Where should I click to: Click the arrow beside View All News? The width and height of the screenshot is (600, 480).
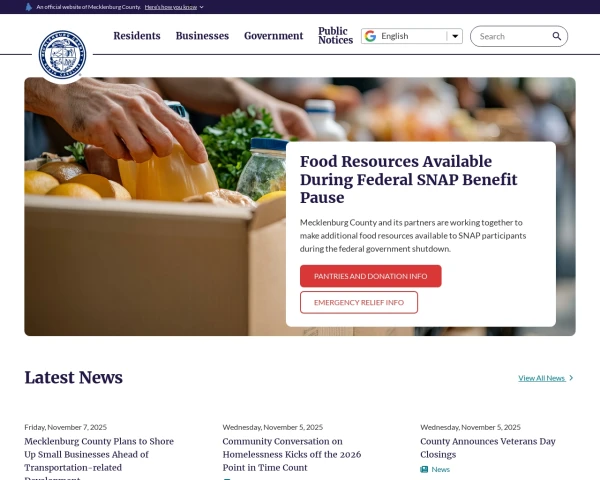571,378
